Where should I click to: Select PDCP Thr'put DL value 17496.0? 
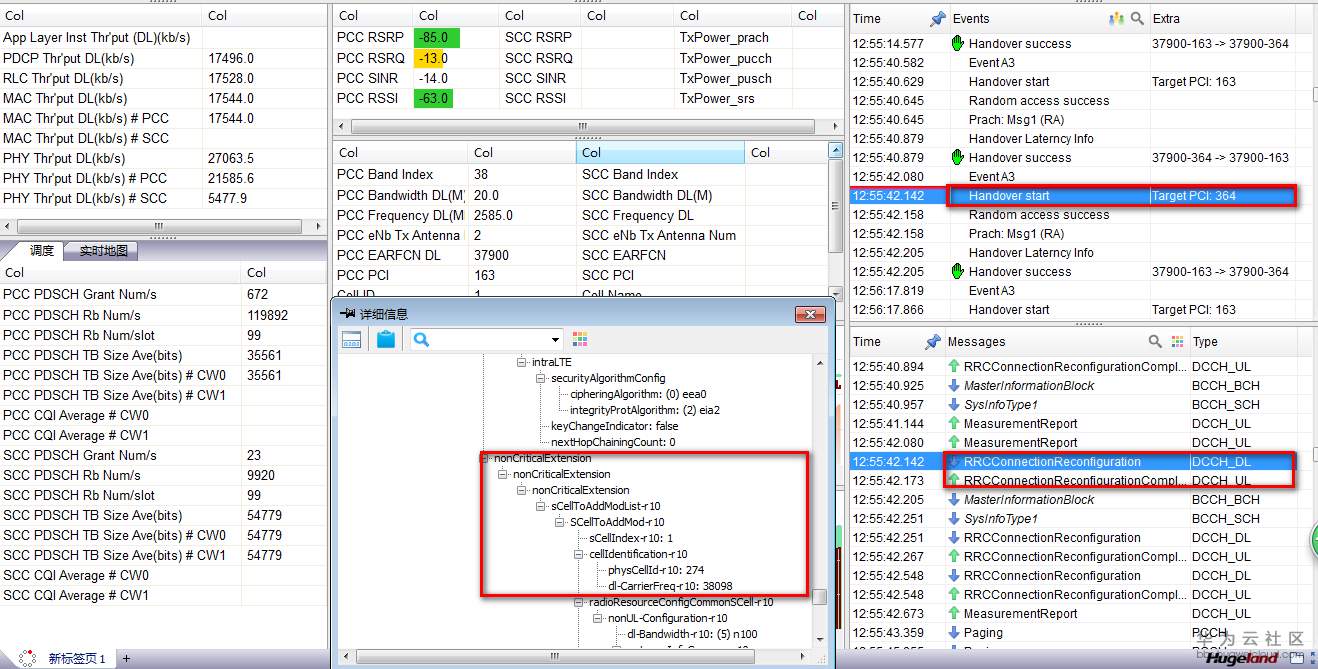click(231, 58)
